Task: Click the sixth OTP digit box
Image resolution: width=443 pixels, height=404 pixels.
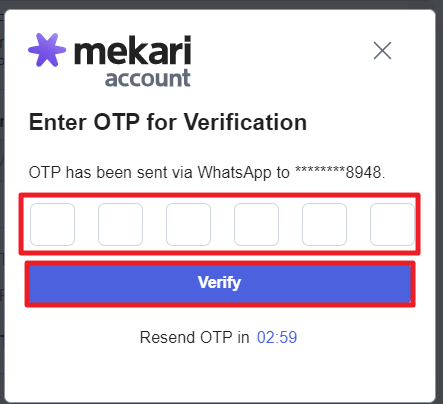Action: tap(392, 224)
